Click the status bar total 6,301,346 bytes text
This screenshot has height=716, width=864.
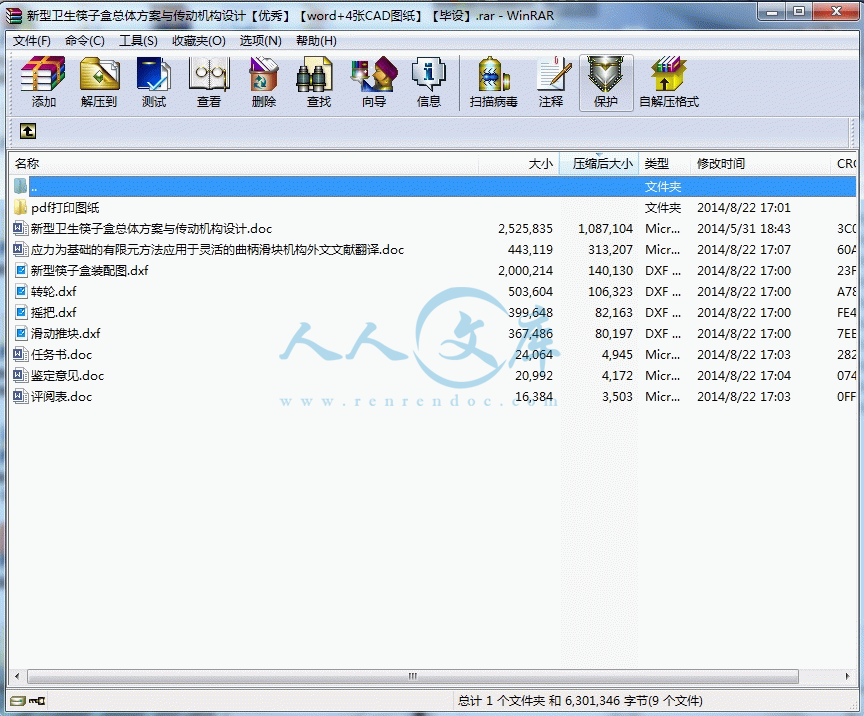click(580, 701)
